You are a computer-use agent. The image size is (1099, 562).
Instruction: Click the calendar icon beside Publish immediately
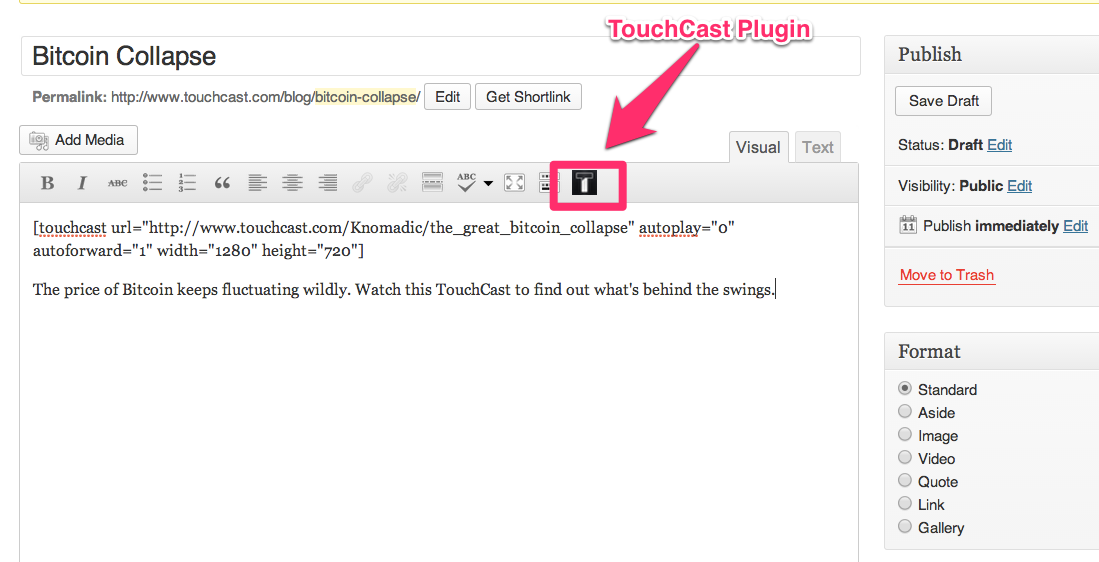click(x=908, y=226)
